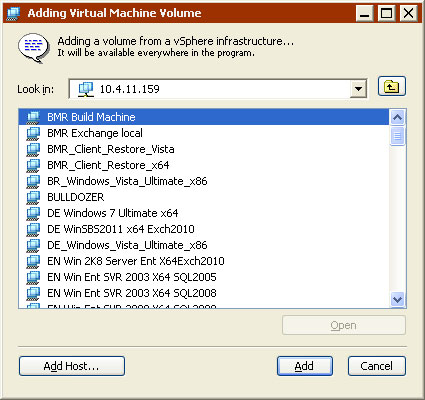Select DE Windows 7 Ultimate x64 entry

tap(204, 213)
